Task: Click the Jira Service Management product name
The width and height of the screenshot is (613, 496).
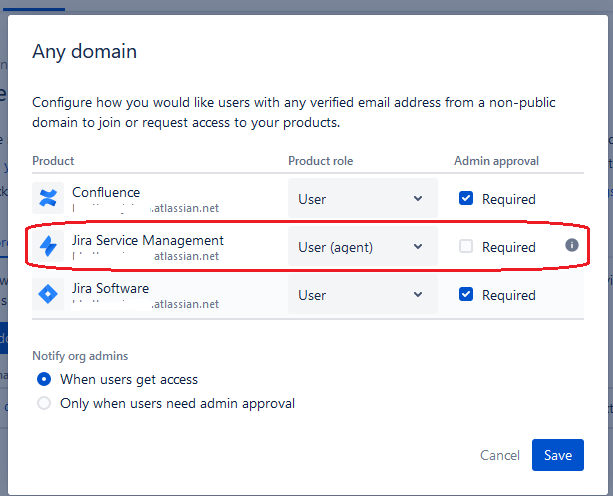Action: pyautogui.click(x=148, y=240)
